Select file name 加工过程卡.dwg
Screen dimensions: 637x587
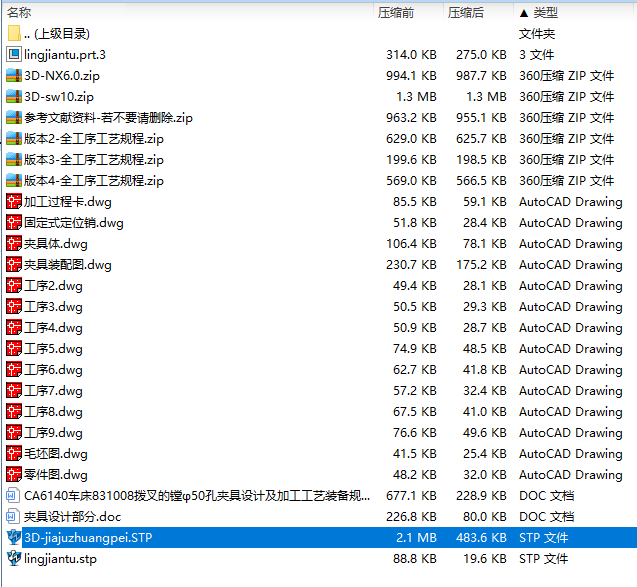pyautogui.click(x=67, y=201)
